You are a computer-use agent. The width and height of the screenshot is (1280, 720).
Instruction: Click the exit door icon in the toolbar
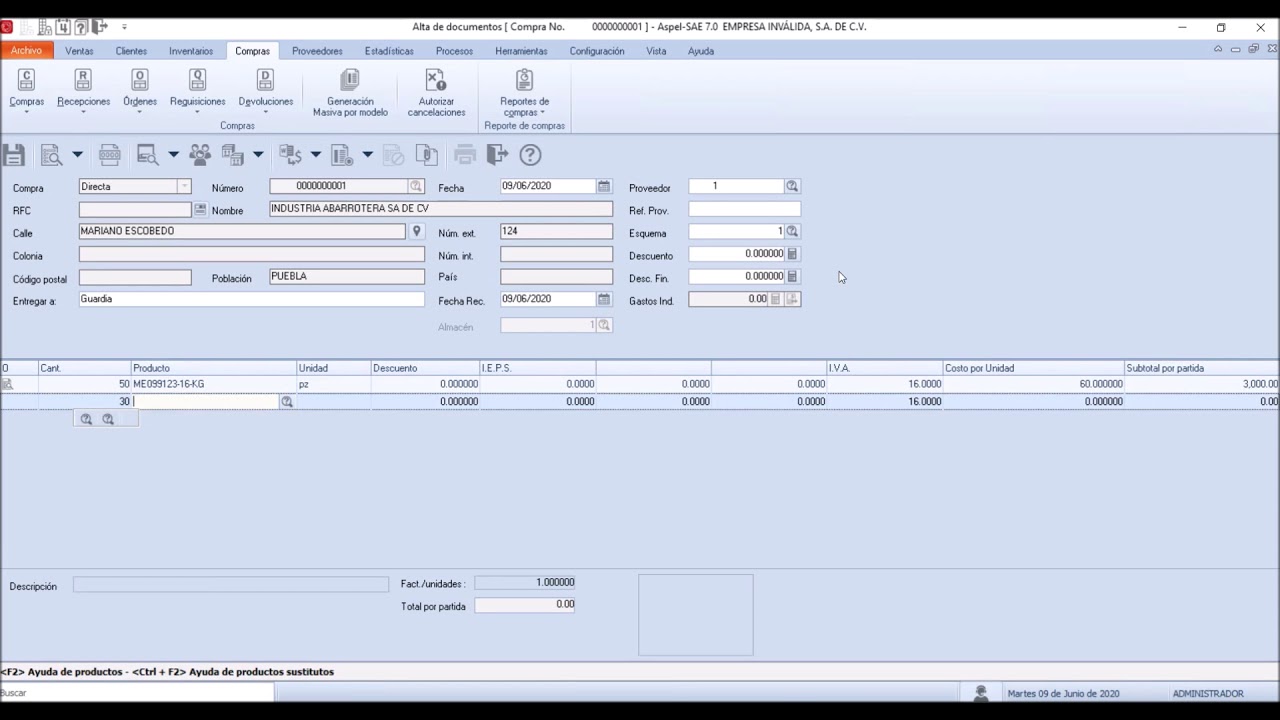point(497,155)
